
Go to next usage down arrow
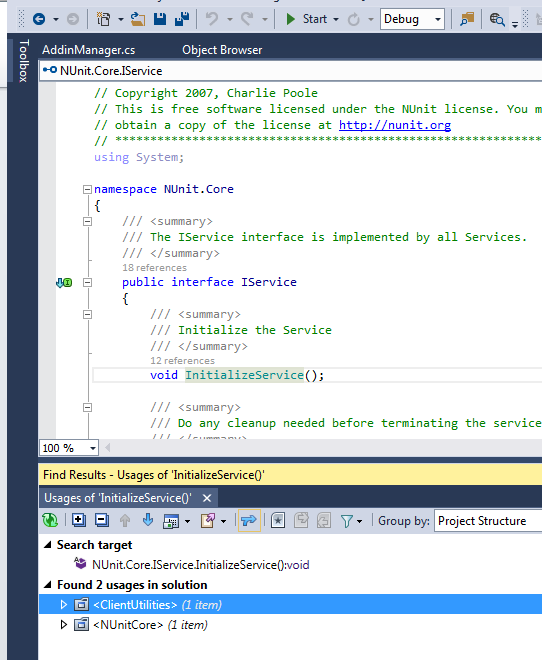point(148,520)
